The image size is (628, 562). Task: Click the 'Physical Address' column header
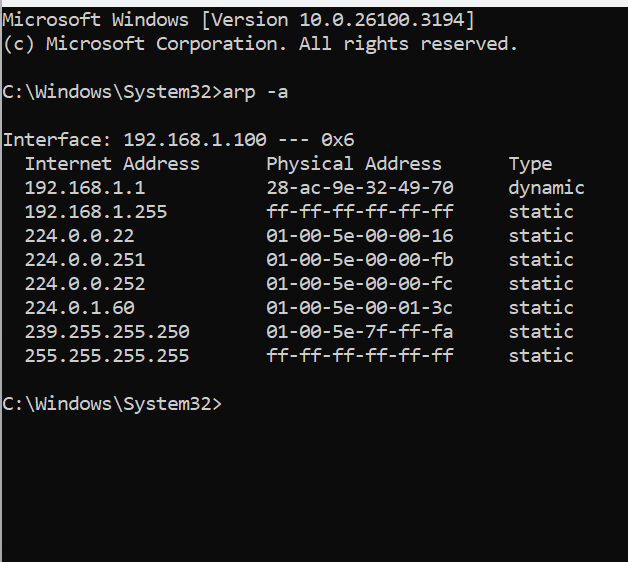(x=354, y=164)
